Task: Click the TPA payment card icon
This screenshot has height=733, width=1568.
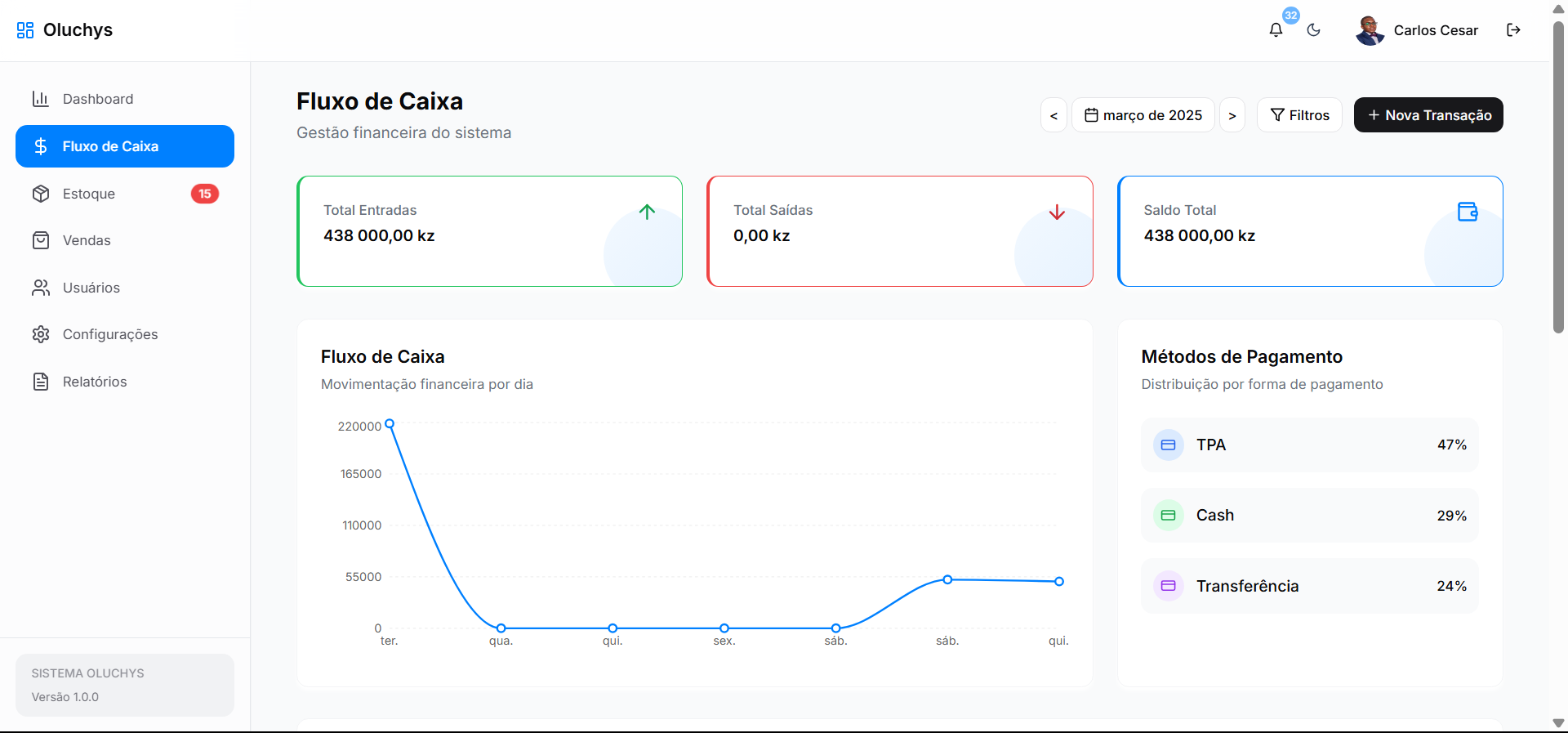Action: tap(1168, 445)
